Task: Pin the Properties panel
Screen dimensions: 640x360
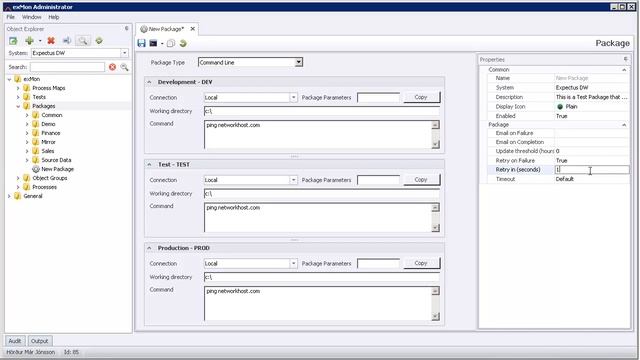Action: pos(625,60)
